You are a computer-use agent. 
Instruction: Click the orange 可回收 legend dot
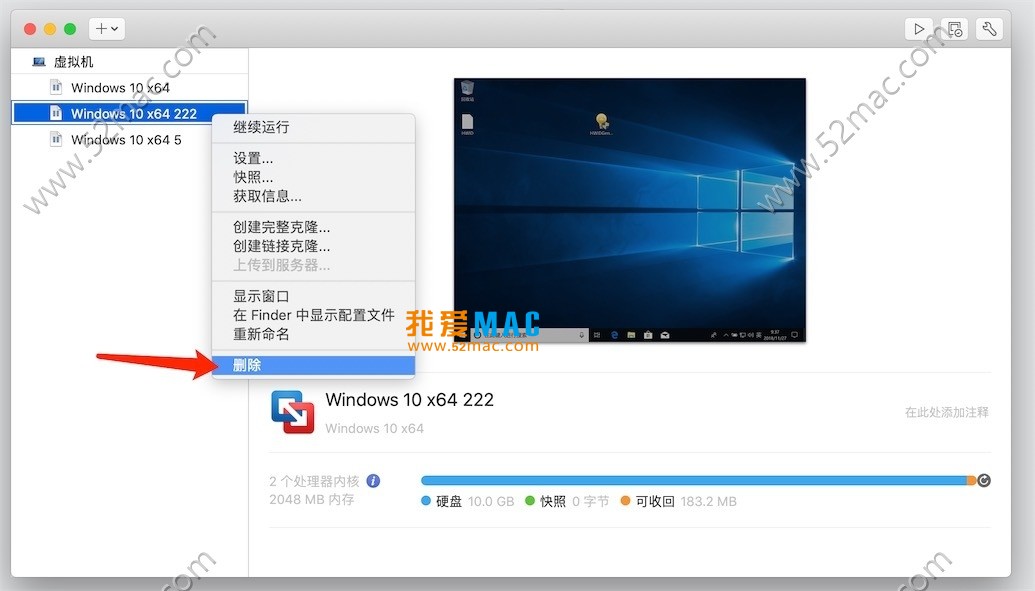(625, 501)
